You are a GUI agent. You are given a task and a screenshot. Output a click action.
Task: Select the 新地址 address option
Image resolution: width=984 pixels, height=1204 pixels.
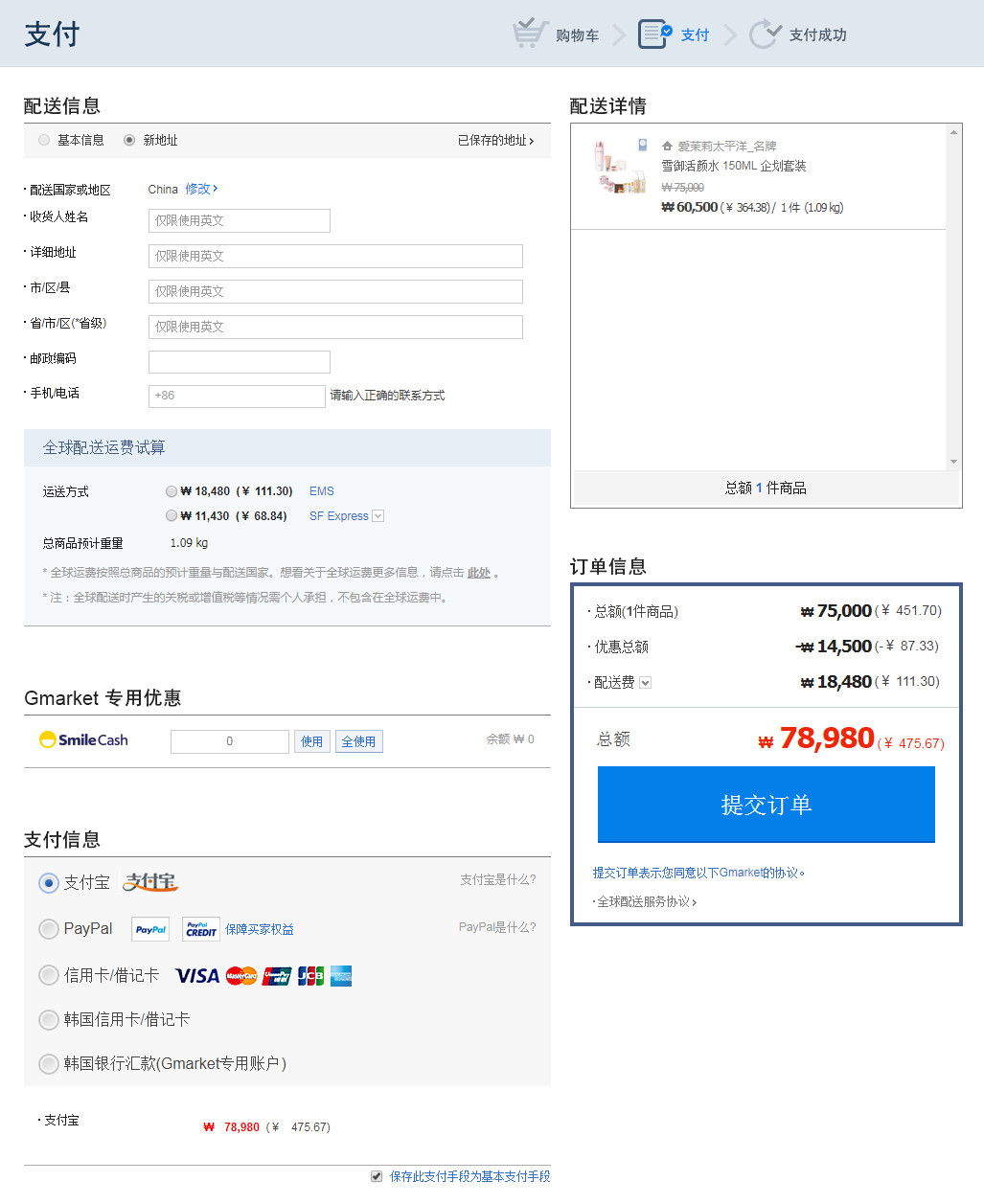(x=129, y=140)
